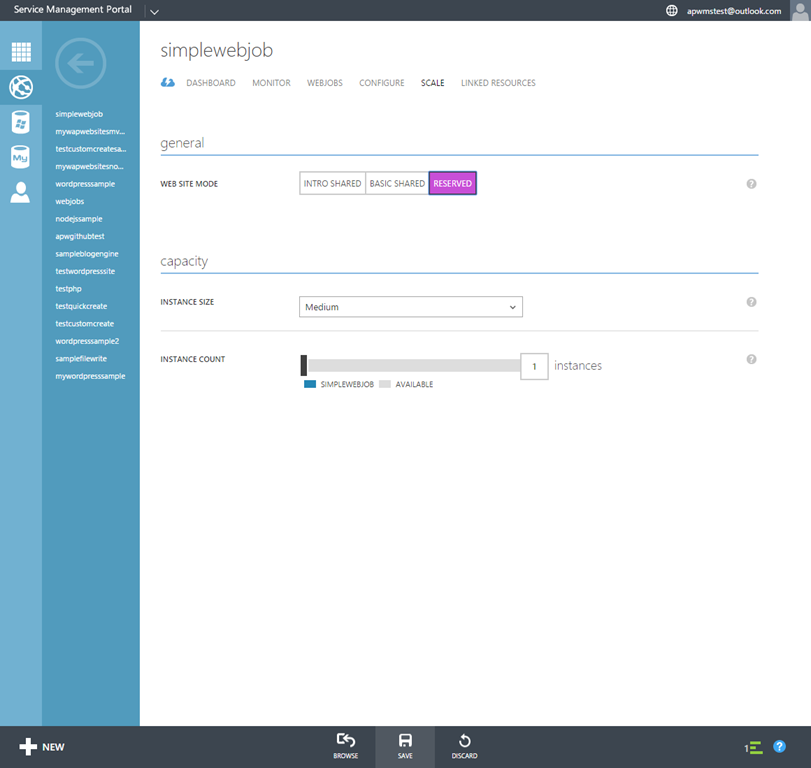Switch to the Configure tab
This screenshot has width=811, height=768.
(x=382, y=83)
